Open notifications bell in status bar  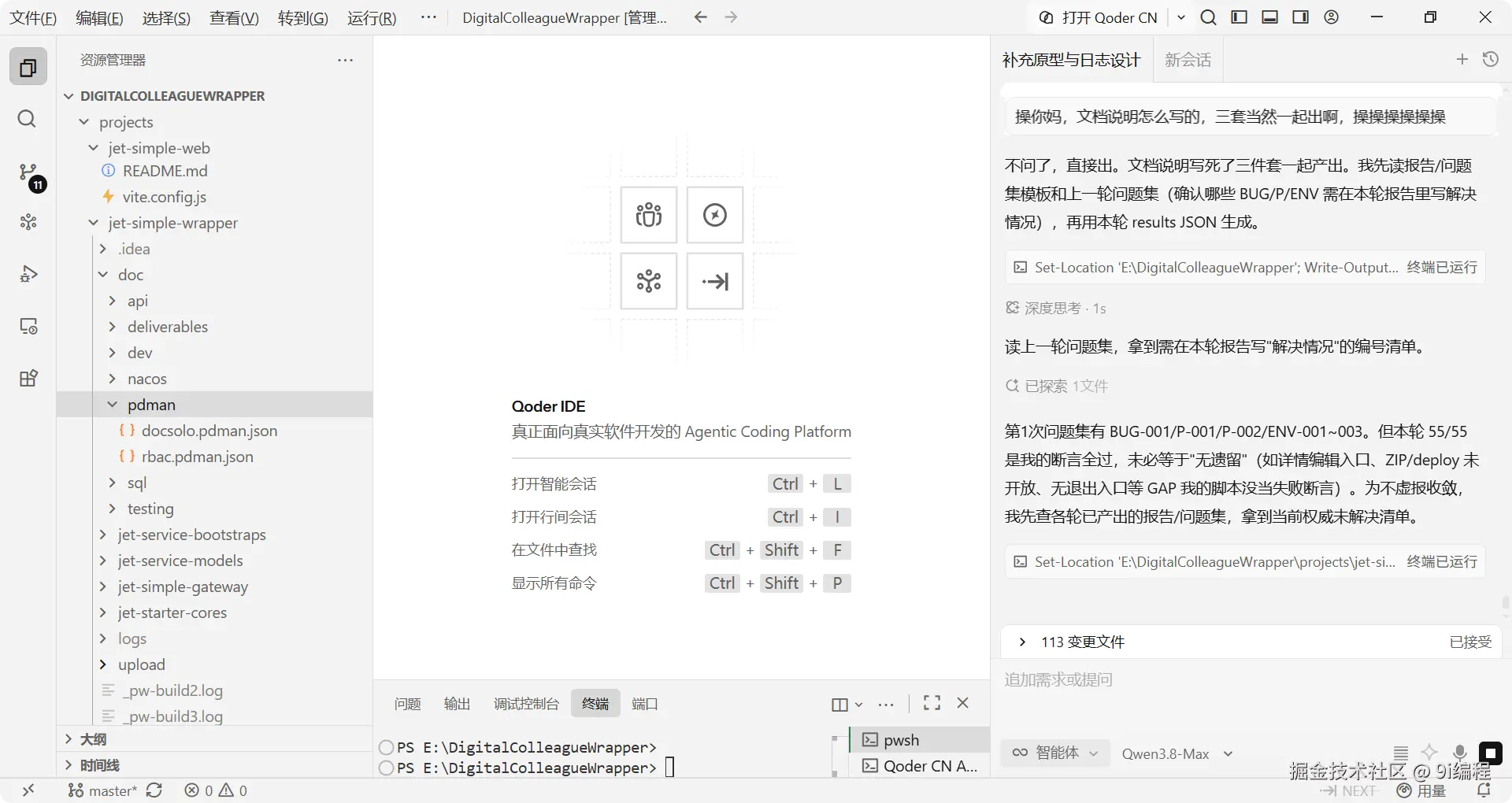[1484, 790]
